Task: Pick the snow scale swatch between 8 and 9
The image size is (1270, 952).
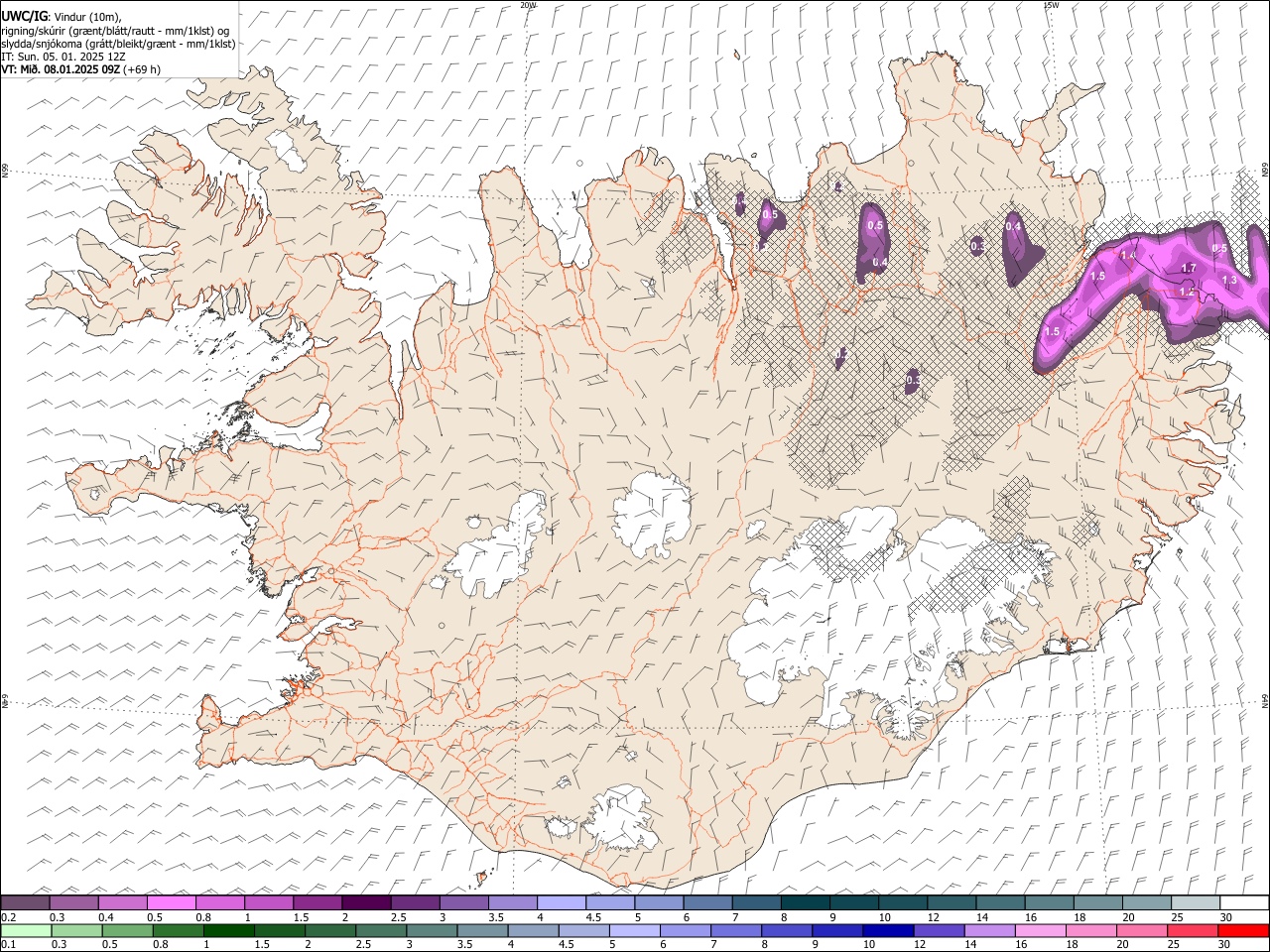Action: (806, 902)
